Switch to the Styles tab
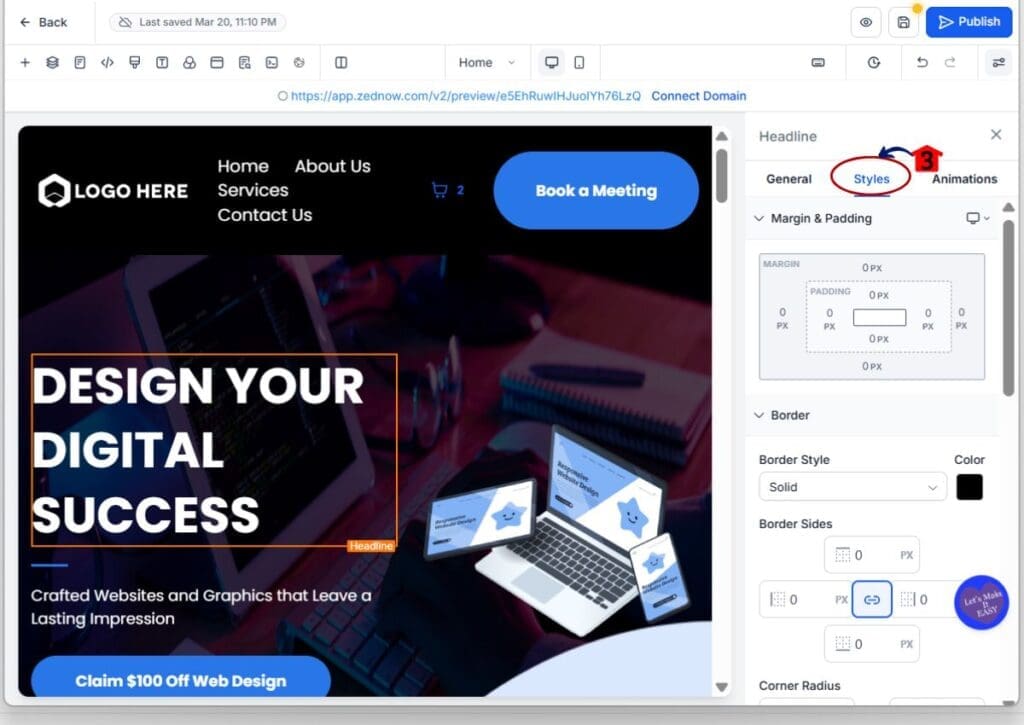The image size is (1024, 725). point(871,179)
